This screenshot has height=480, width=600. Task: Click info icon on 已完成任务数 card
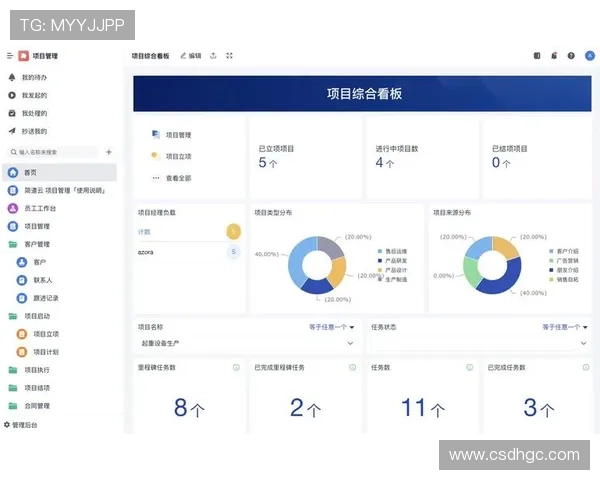(586, 367)
